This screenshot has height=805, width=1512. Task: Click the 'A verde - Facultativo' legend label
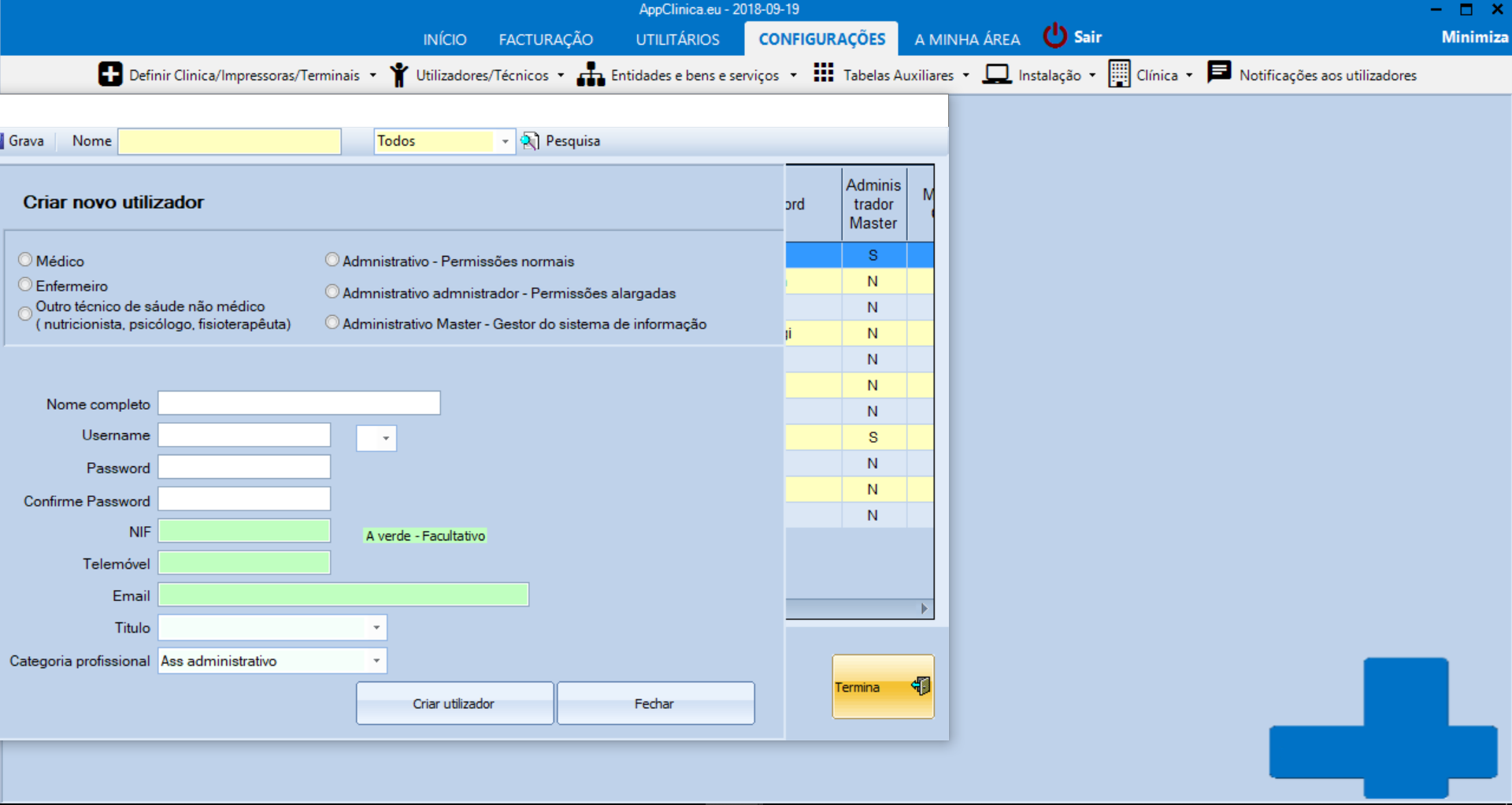(x=425, y=536)
